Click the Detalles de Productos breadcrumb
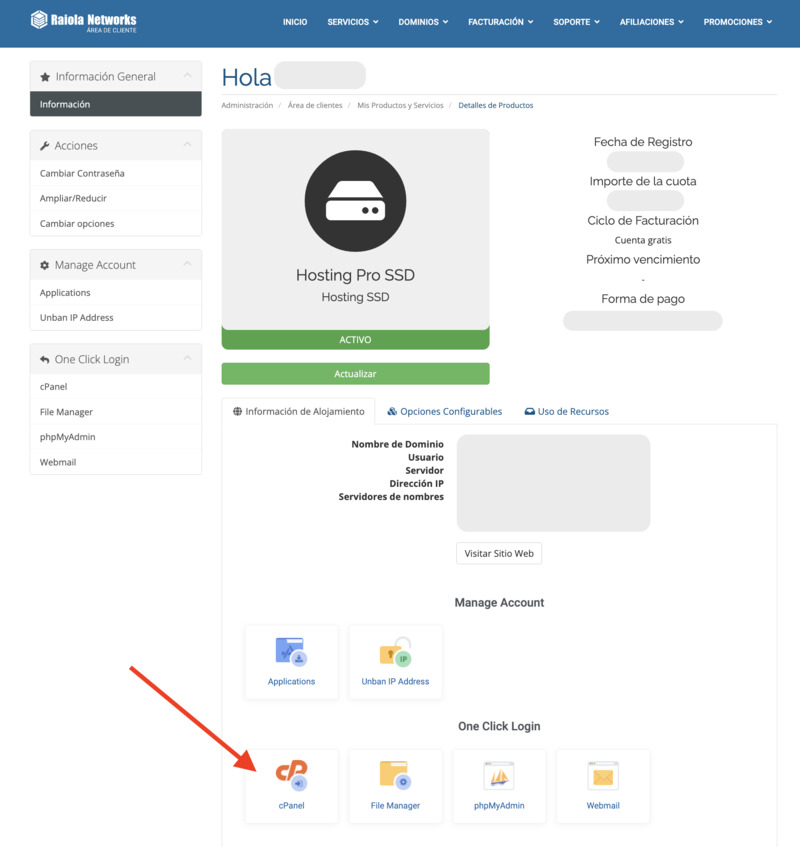Viewport: 800px width, 847px height. tap(496, 105)
